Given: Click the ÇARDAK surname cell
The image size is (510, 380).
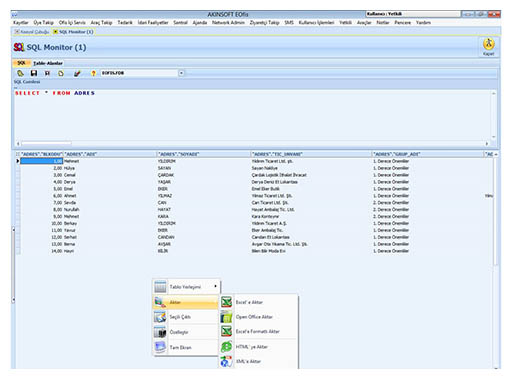Looking at the screenshot, I should 204,175.
